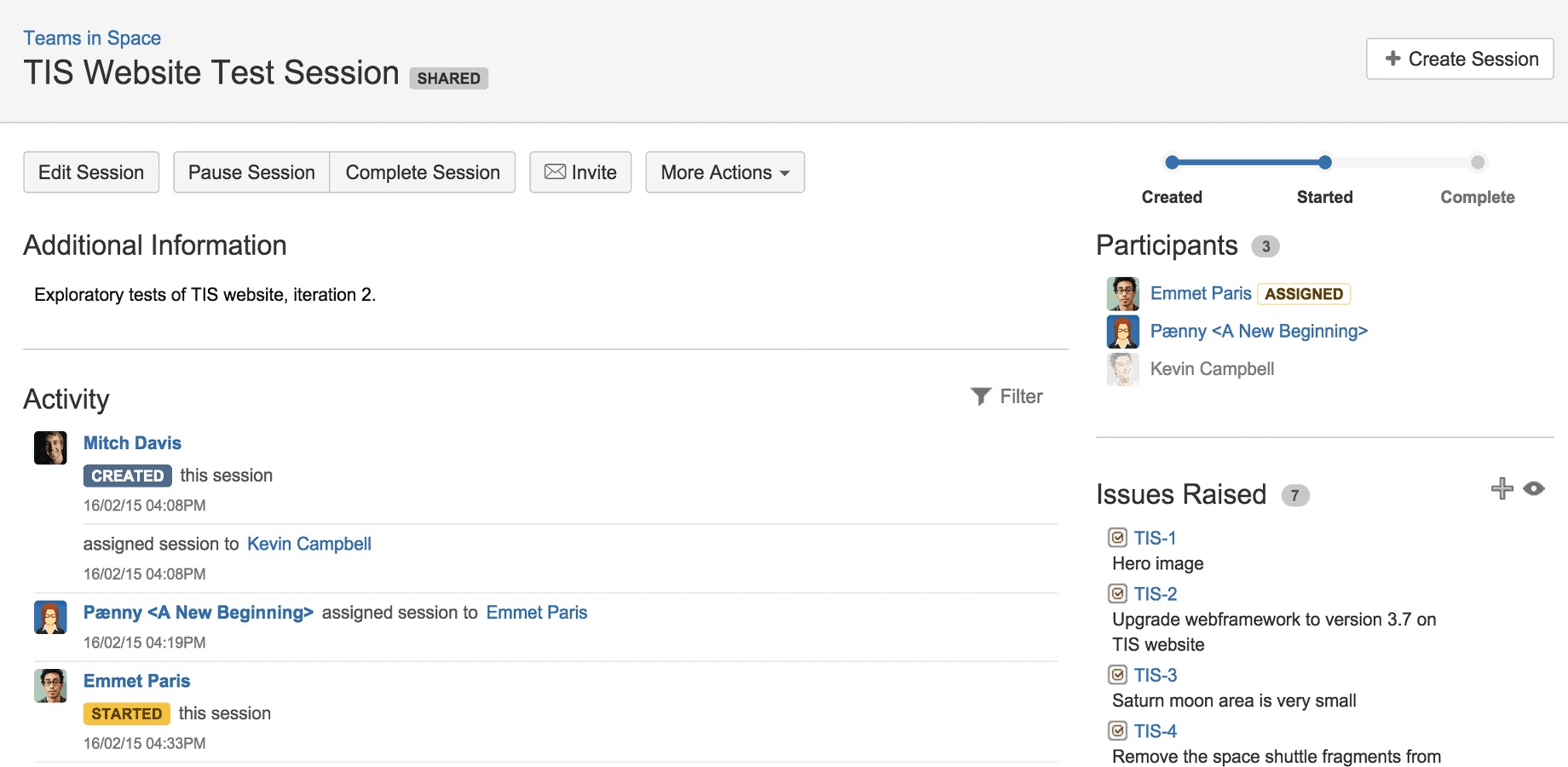Click the envelope icon on the Invite button
Image resolution: width=1568 pixels, height=767 pixels.
[x=555, y=172]
